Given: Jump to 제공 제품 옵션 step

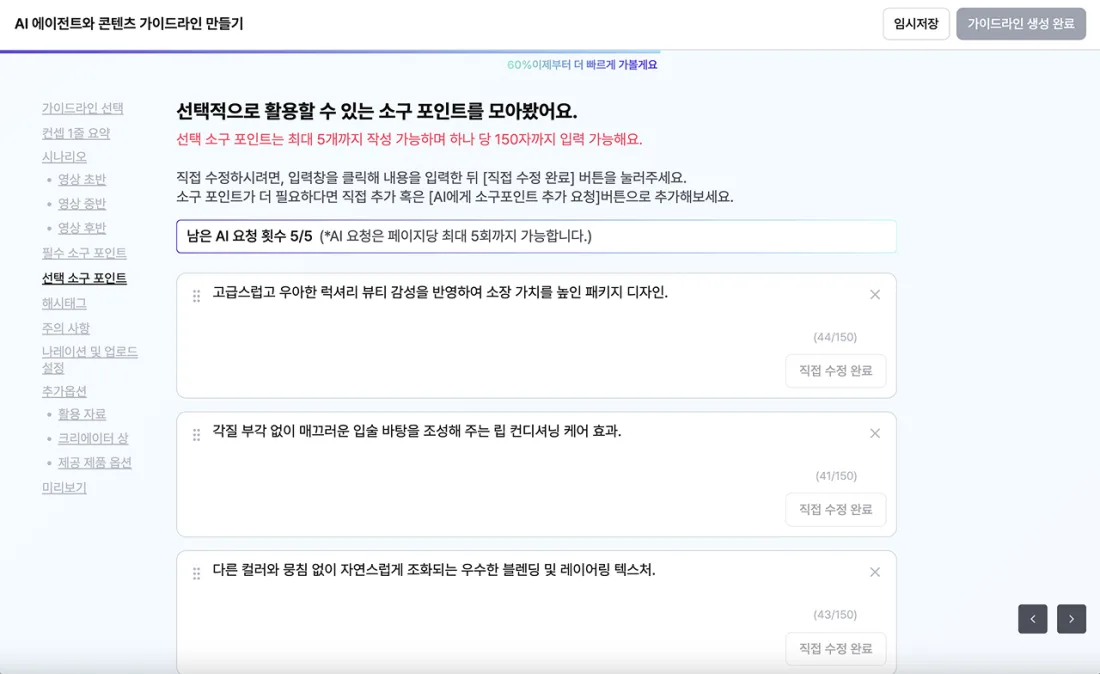Looking at the screenshot, I should tap(95, 463).
